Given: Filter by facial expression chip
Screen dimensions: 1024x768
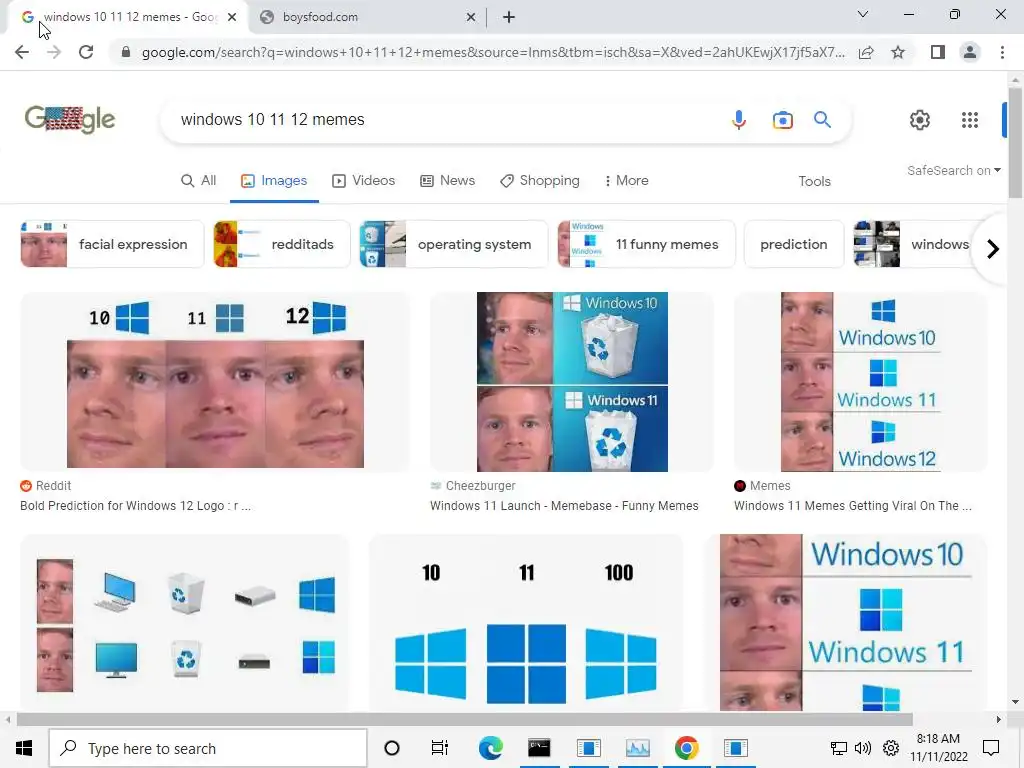Looking at the screenshot, I should (x=112, y=244).
